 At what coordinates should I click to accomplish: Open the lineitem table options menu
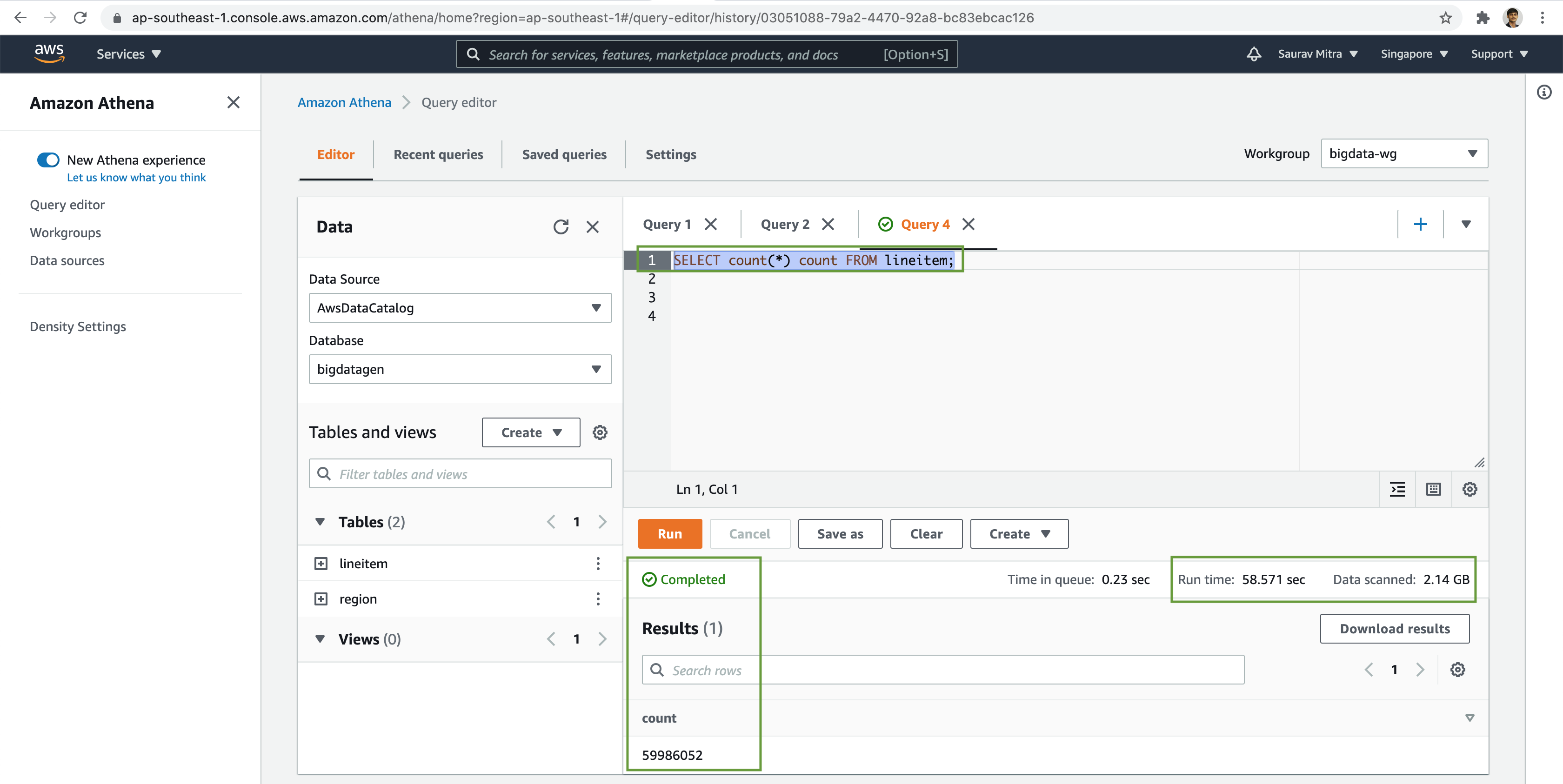tap(598, 563)
